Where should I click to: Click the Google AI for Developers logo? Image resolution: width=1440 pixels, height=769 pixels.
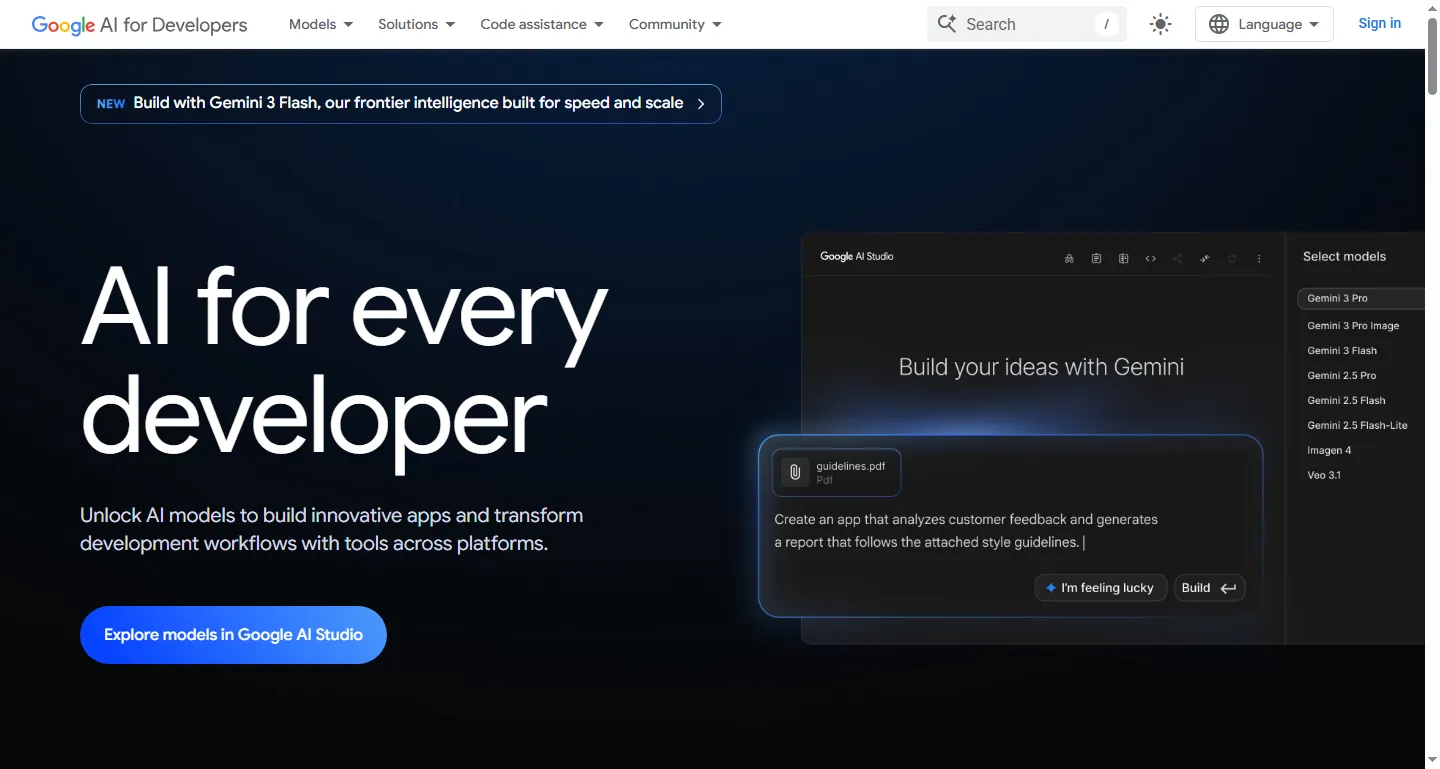(139, 25)
